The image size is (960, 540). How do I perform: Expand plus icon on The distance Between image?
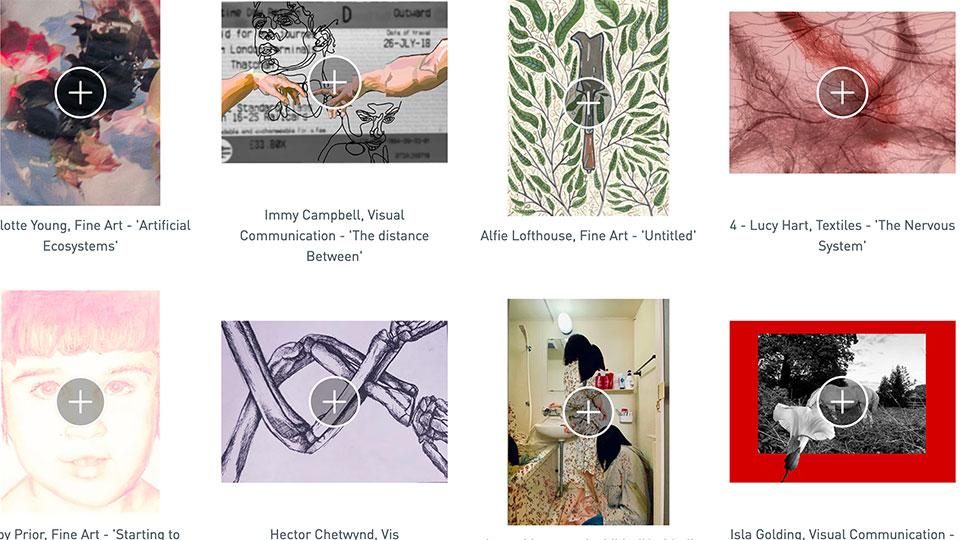point(334,82)
